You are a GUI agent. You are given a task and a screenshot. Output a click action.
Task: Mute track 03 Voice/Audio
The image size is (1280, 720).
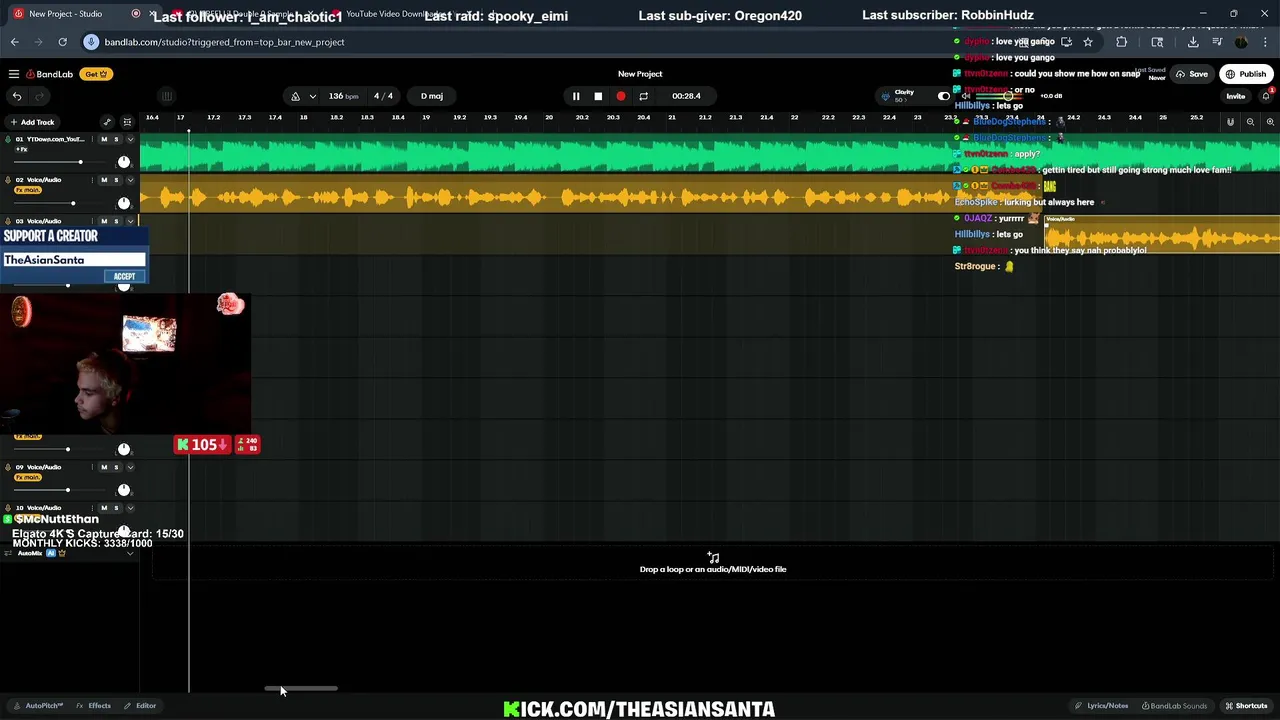tap(104, 221)
